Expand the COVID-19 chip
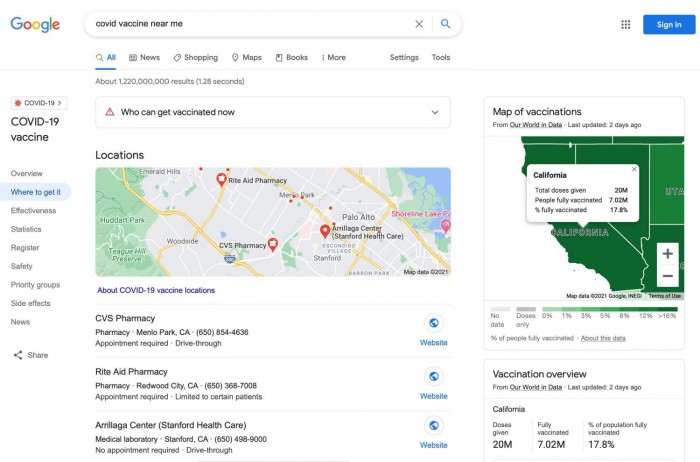700x462 pixels. pos(39,103)
